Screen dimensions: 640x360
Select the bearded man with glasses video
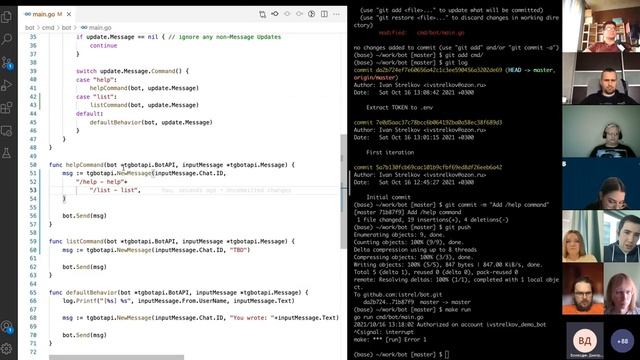pyautogui.click(x=582, y=289)
